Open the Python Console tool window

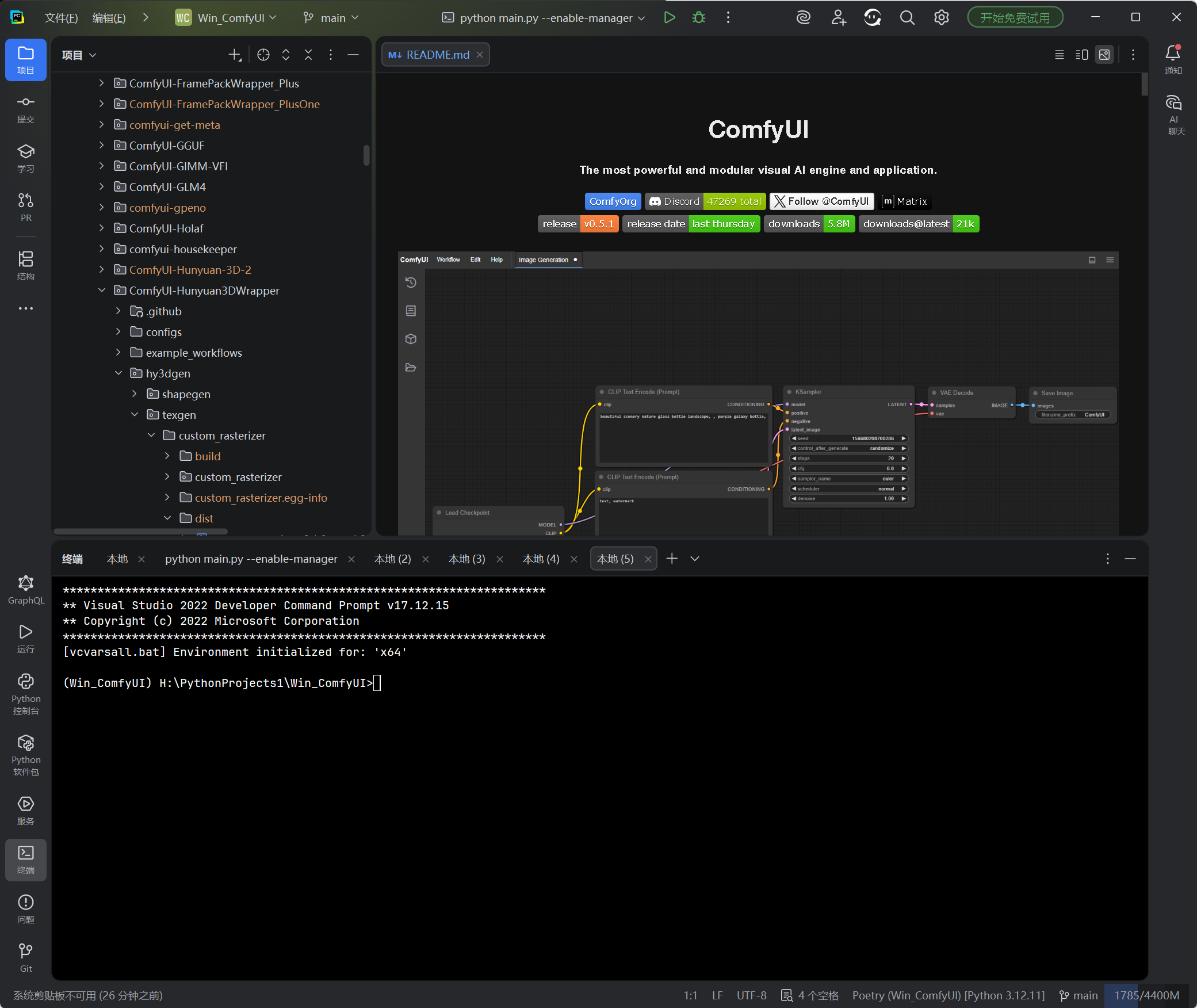(25, 693)
